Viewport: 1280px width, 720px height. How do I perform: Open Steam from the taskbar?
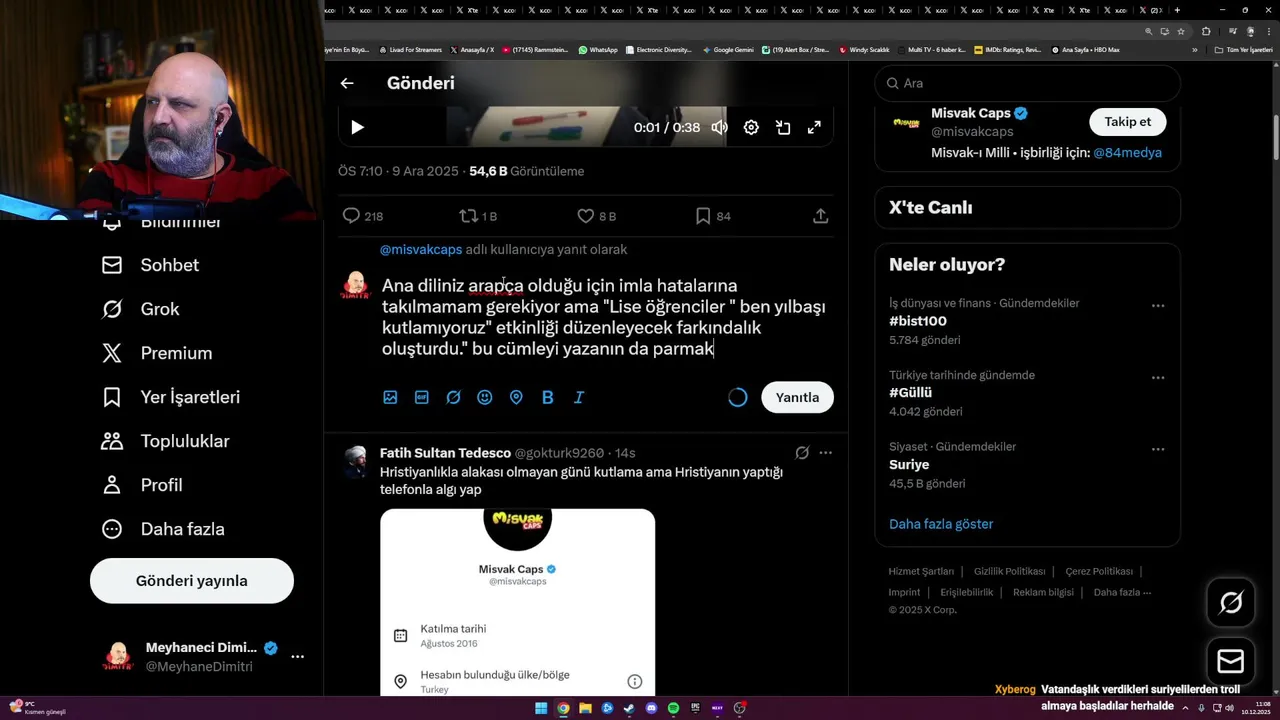629,708
